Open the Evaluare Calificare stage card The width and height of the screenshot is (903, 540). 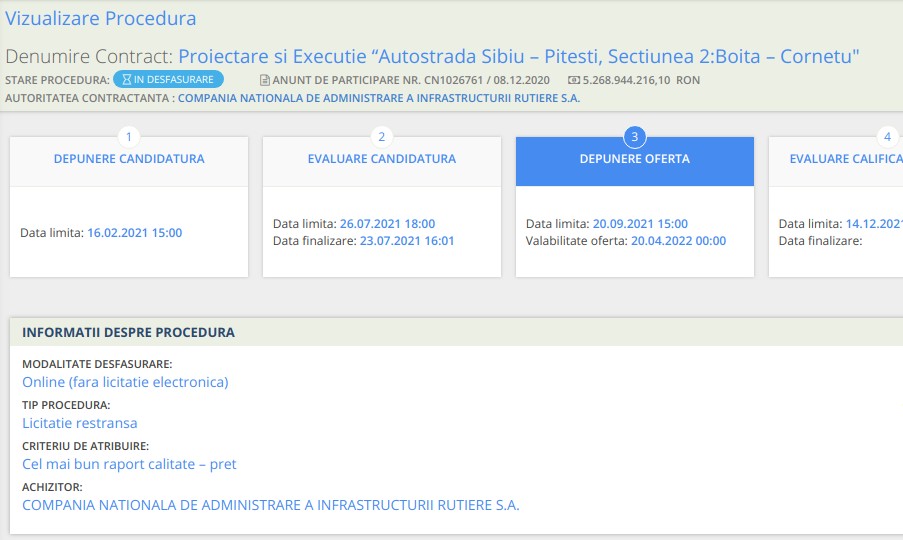coord(845,159)
